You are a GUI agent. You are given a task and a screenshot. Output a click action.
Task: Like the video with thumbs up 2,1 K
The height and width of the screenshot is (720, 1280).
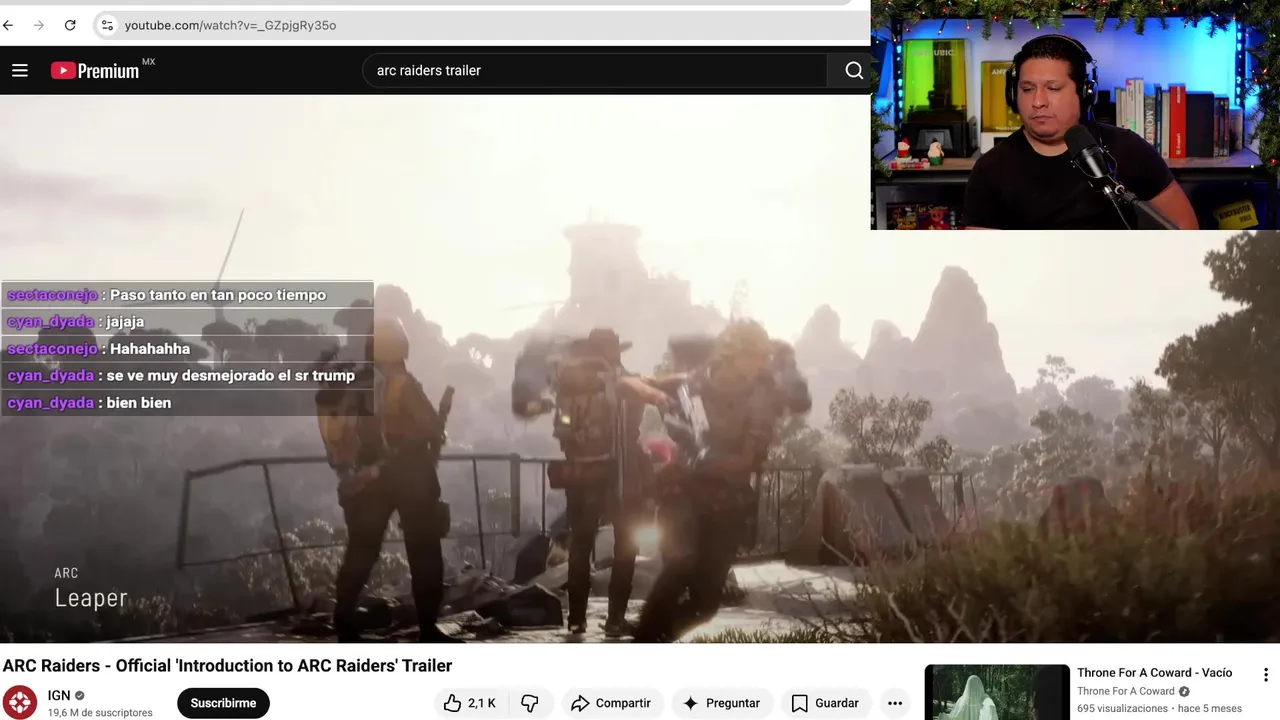coord(470,703)
